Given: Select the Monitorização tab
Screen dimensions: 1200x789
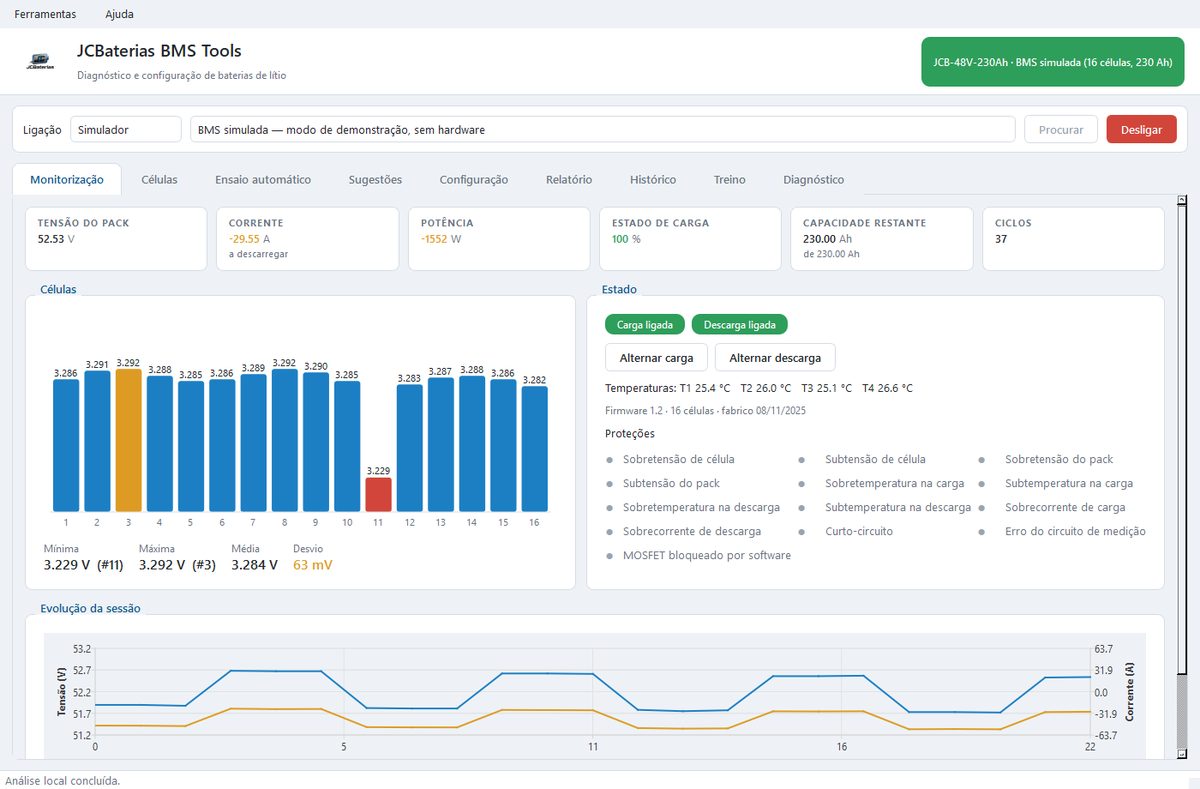Looking at the screenshot, I should (67, 180).
